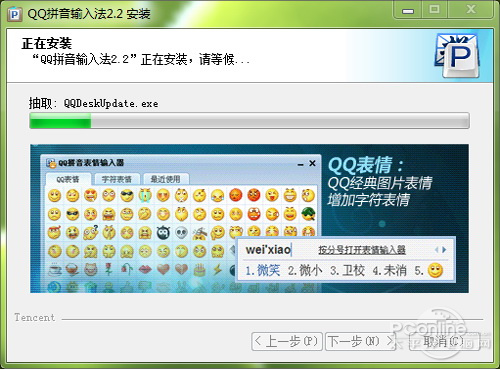Click the QQ经典图片表情 banner text

coord(380,183)
